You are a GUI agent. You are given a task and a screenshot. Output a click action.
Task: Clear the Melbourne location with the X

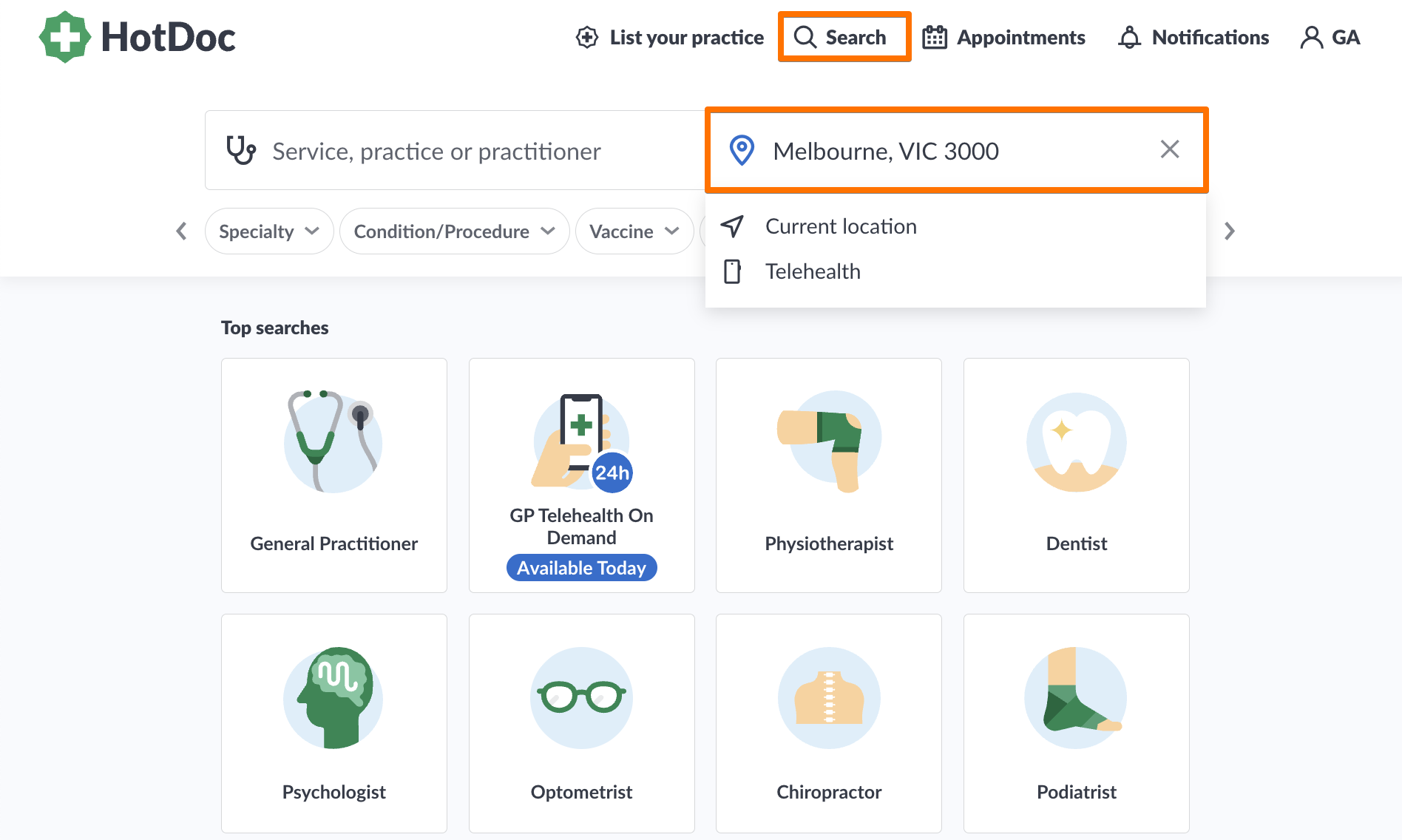pos(1170,149)
